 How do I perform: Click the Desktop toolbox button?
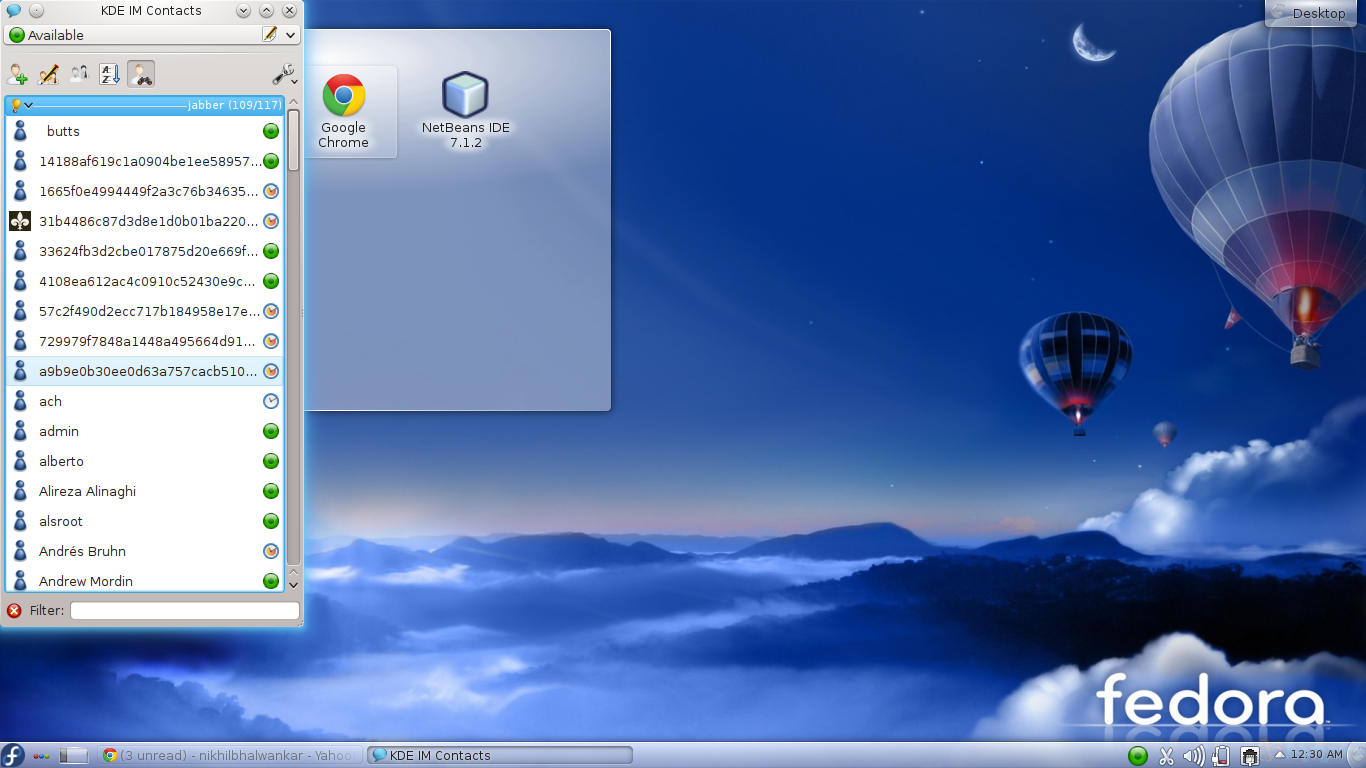point(1310,13)
